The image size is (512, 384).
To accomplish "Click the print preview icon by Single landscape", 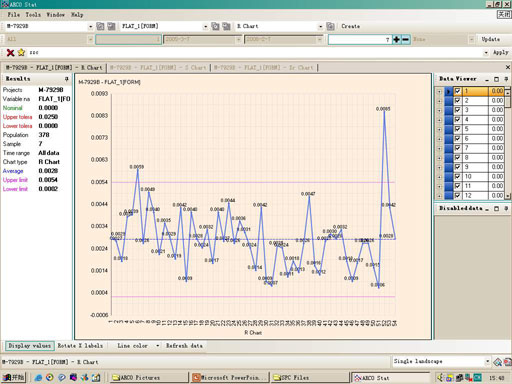I will (498, 362).
